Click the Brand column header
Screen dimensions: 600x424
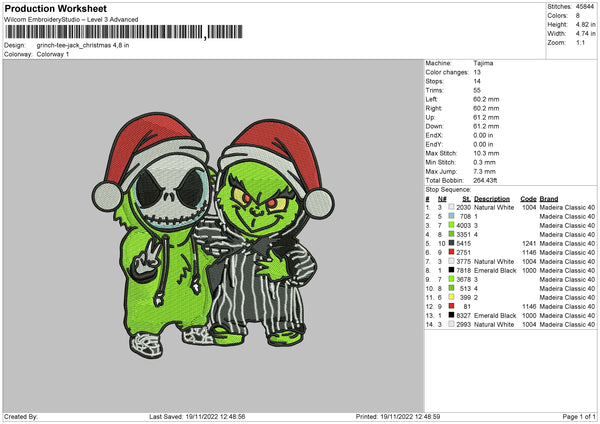tap(549, 199)
